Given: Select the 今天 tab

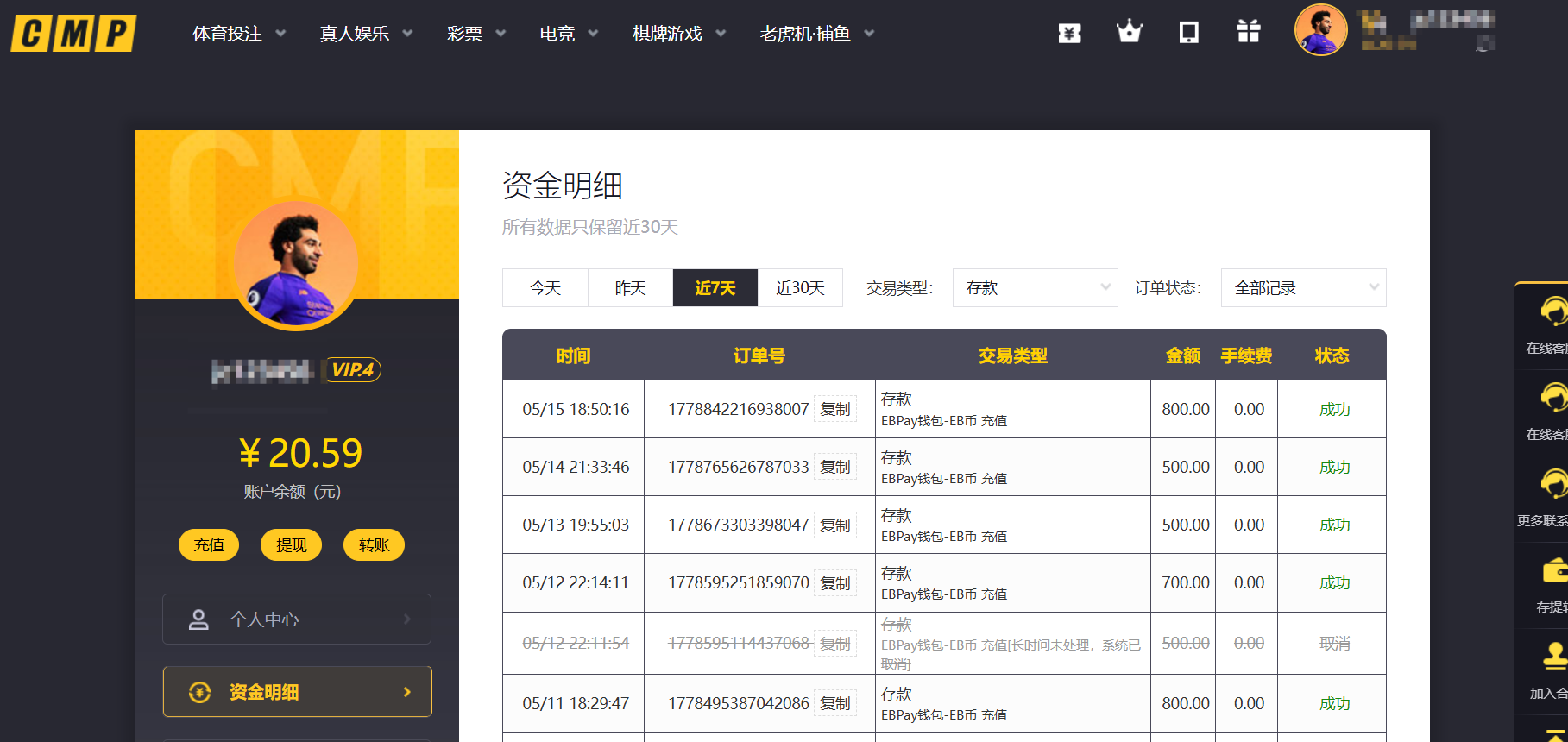Looking at the screenshot, I should pyautogui.click(x=545, y=288).
